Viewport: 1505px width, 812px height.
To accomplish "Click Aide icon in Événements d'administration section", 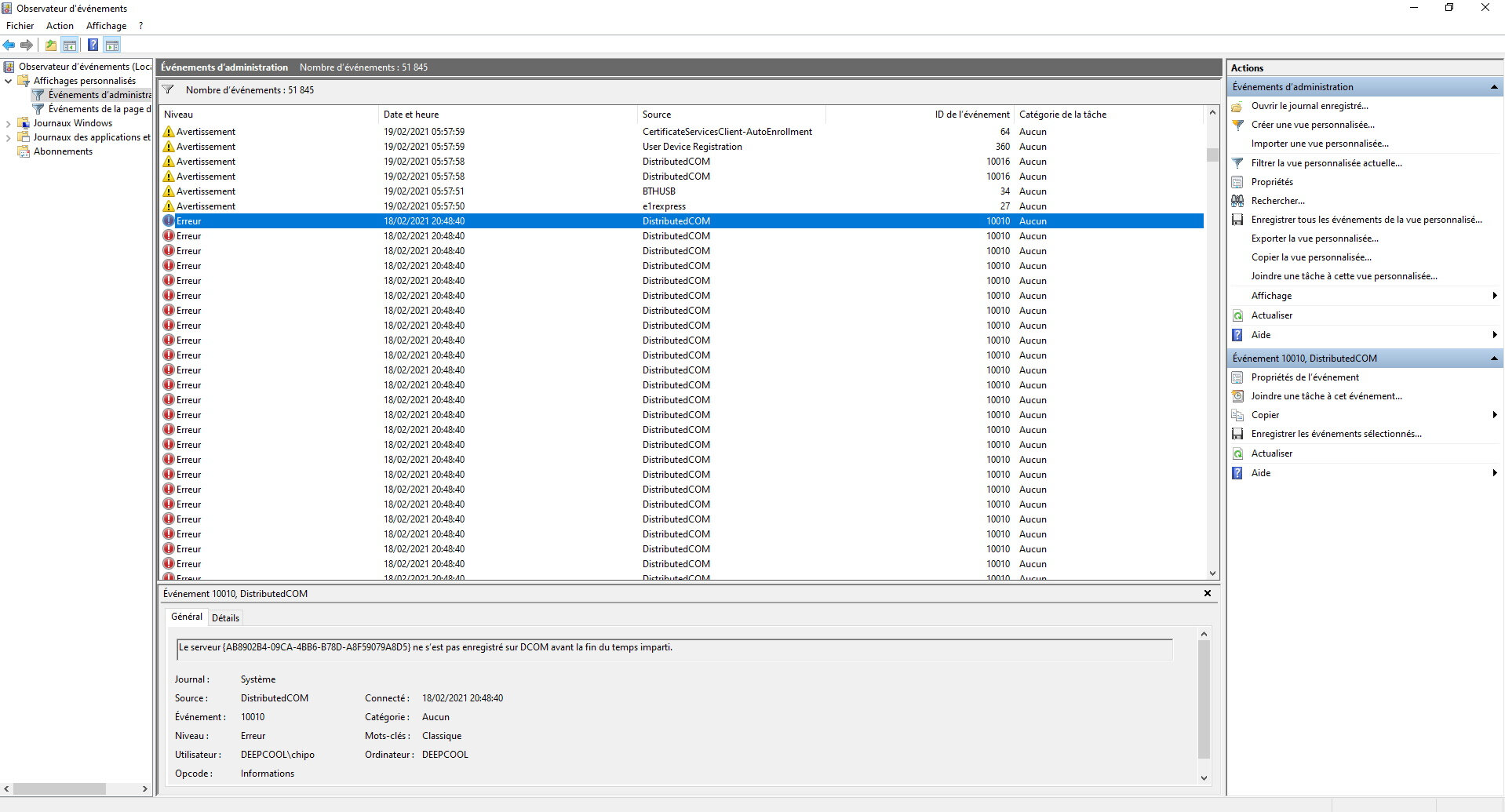I will click(1237, 335).
